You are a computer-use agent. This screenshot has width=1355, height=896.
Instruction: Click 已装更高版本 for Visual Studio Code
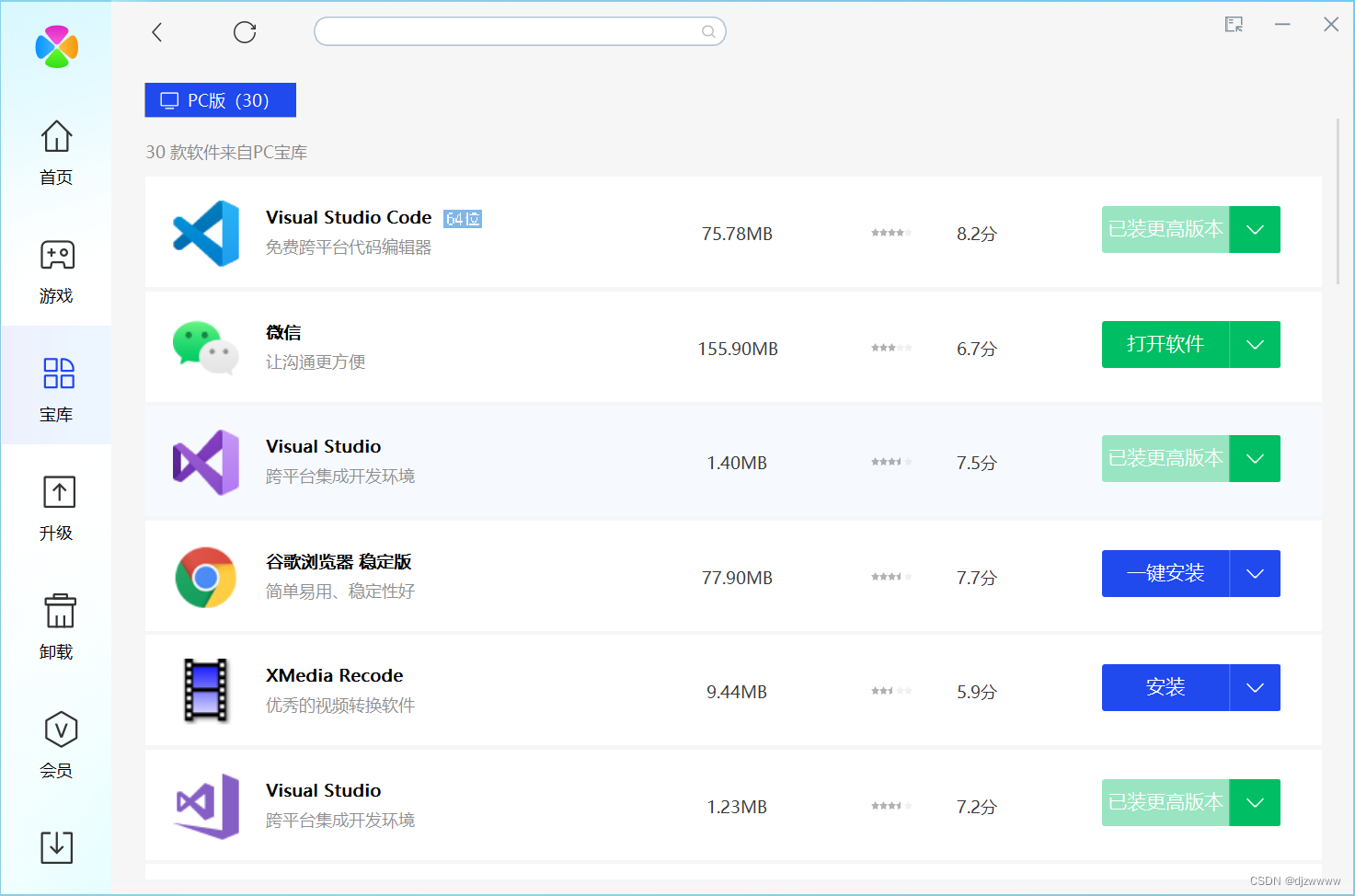click(1166, 230)
